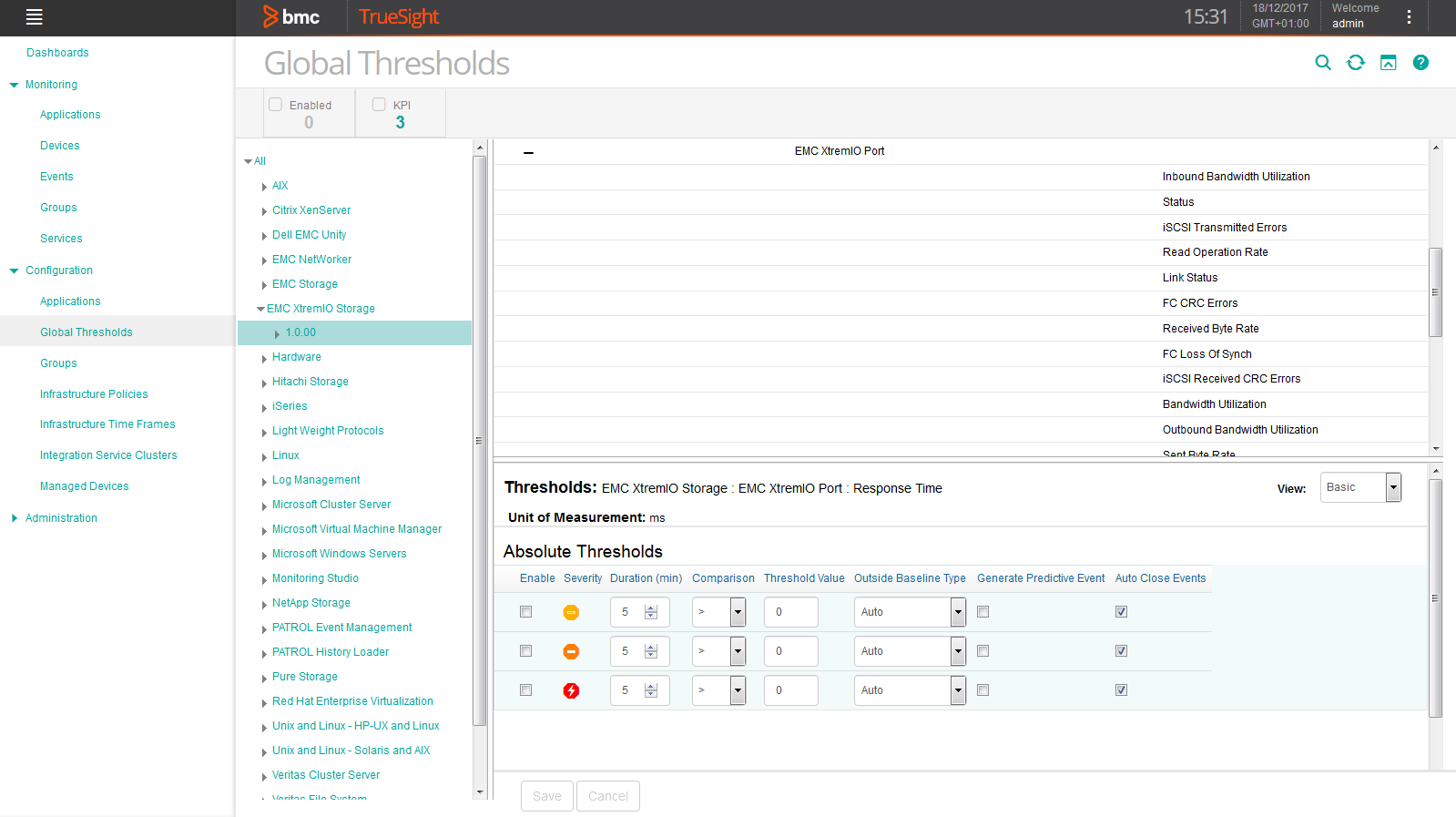This screenshot has width=1456, height=817.
Task: Open Managed Devices in Configuration
Action: coord(85,486)
